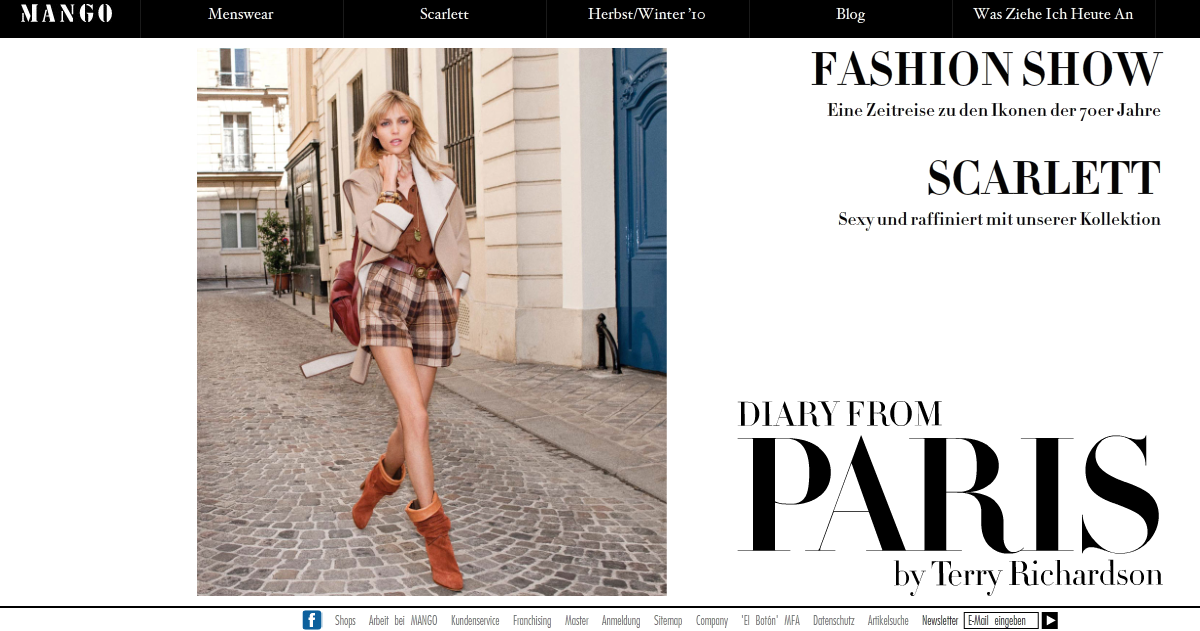This screenshot has width=1200, height=631.
Task: View the Sitemap link
Action: (668, 621)
